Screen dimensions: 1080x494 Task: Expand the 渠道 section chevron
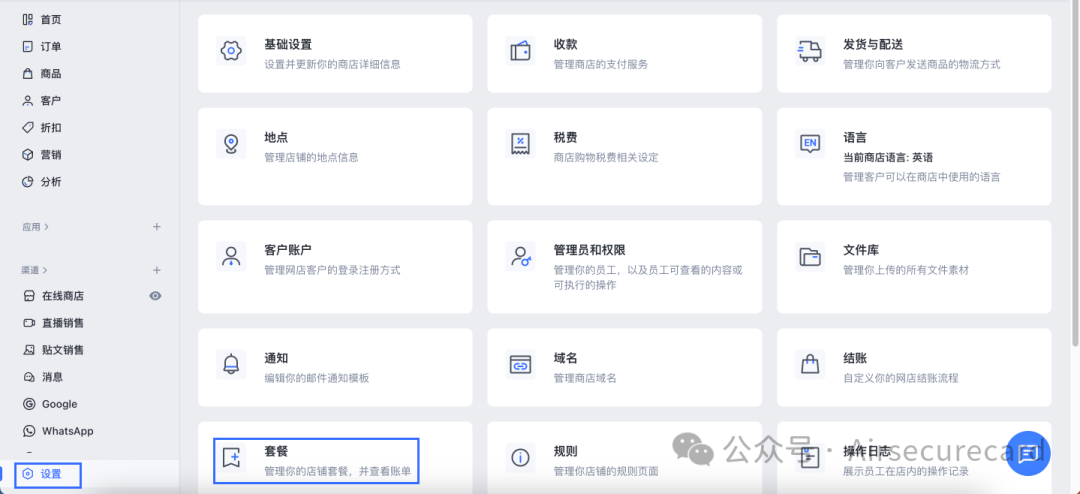click(x=45, y=270)
